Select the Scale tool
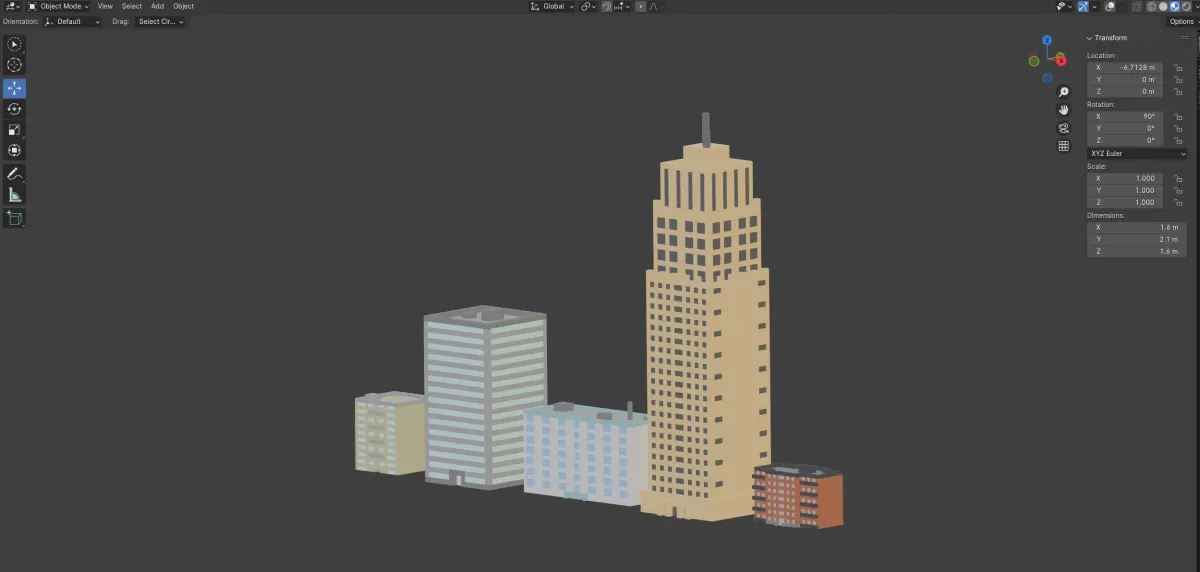This screenshot has width=1200, height=572. point(14,130)
